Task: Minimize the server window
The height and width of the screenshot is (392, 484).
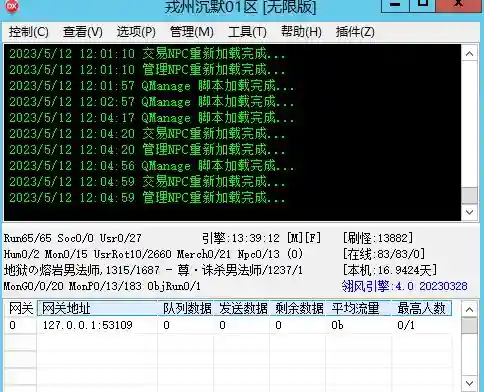Action: click(x=395, y=5)
